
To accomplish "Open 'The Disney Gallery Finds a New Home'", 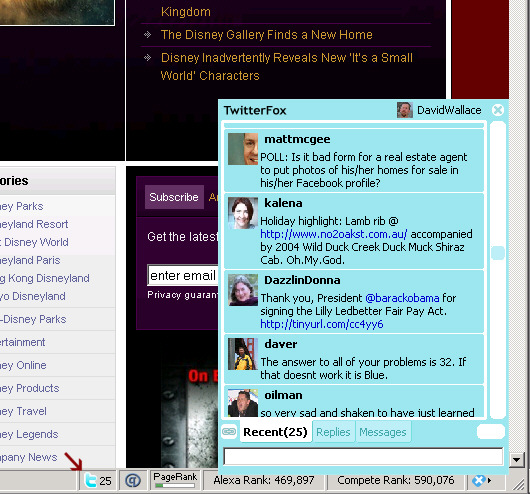I will (266, 34).
